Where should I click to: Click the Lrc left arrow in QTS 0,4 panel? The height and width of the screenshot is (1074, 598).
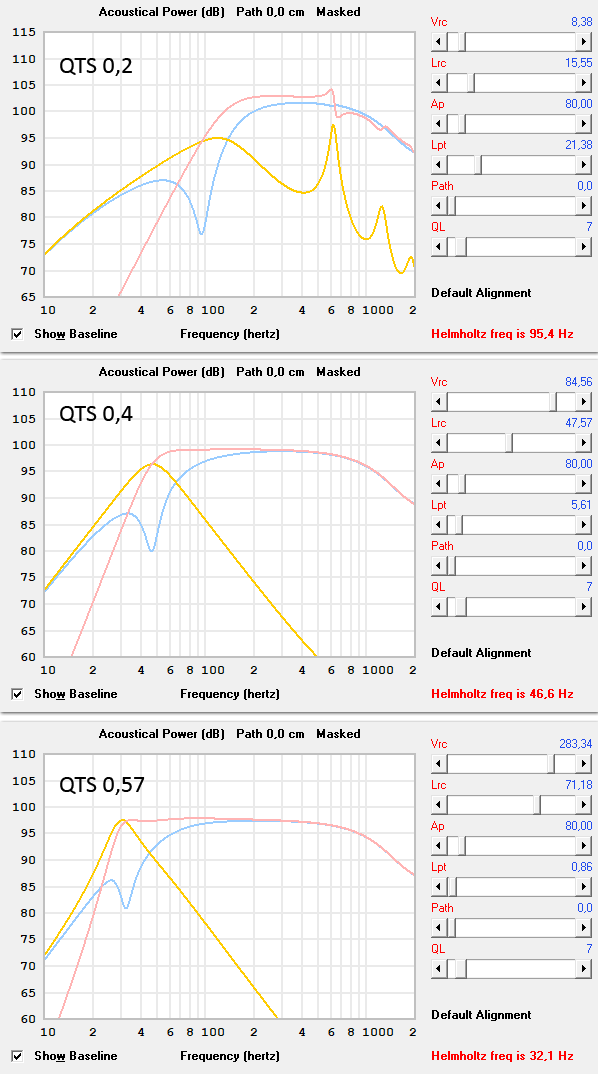439,443
